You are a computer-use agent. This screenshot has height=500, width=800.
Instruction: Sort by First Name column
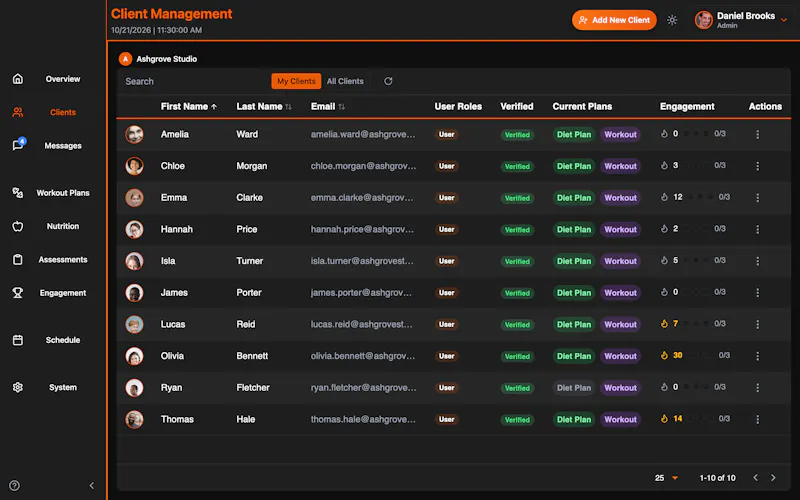189,106
